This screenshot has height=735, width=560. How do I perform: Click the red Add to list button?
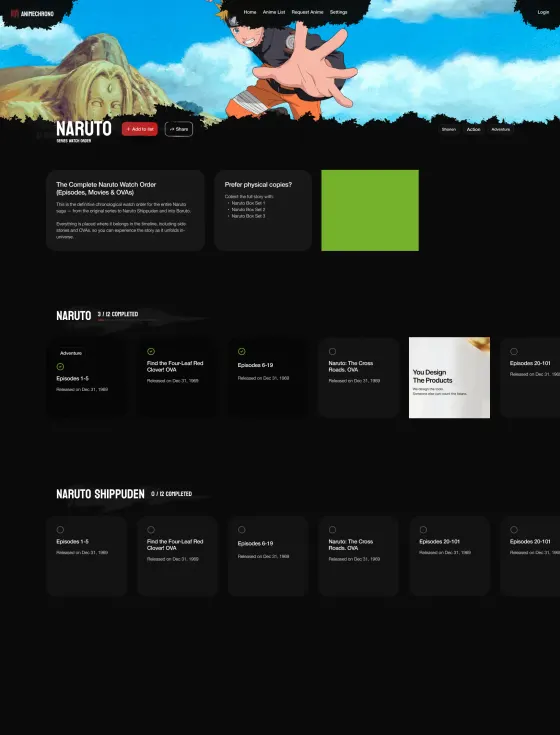pyautogui.click(x=140, y=129)
